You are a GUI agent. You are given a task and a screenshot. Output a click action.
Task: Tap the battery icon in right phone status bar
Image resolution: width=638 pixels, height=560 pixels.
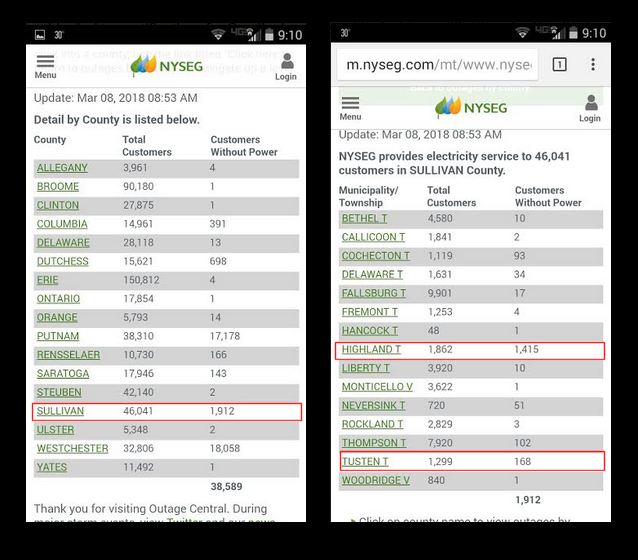pyautogui.click(x=573, y=33)
